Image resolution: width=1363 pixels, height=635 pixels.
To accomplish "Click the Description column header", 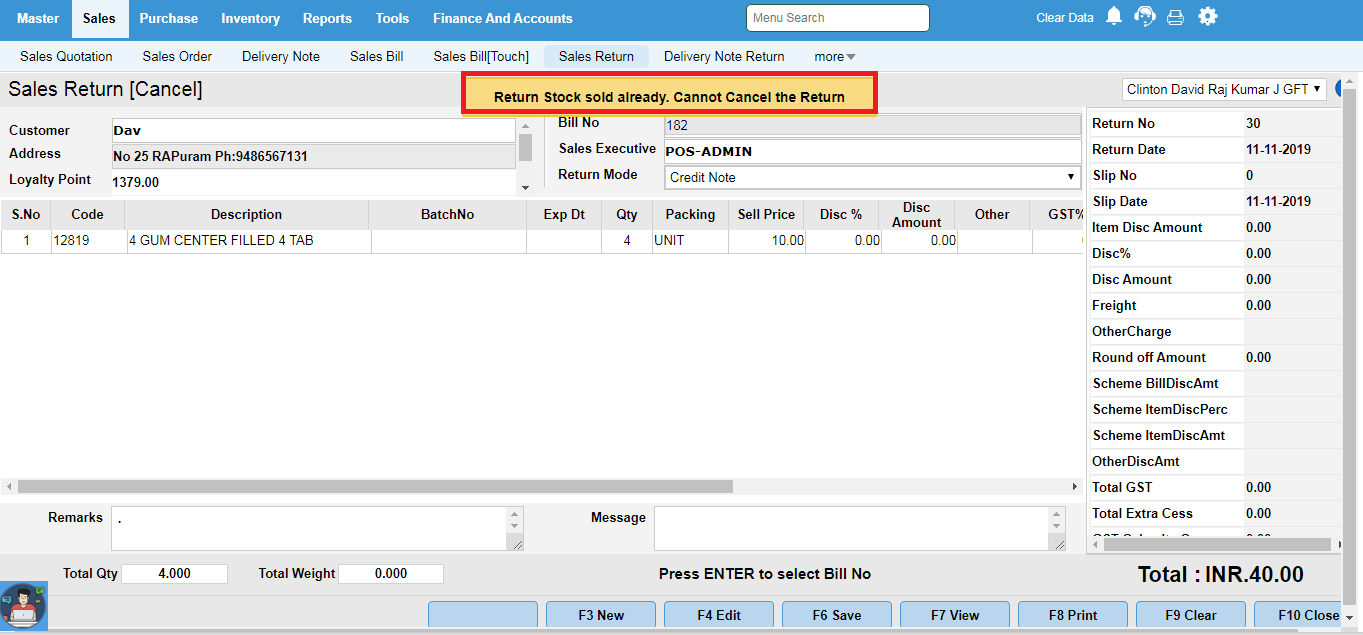I will pyautogui.click(x=246, y=214).
